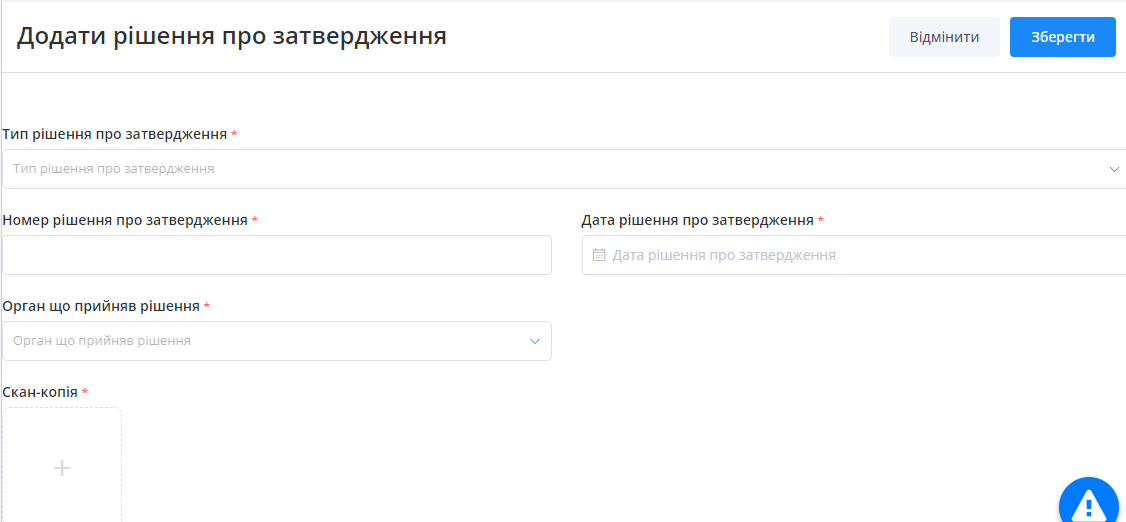Image resolution: width=1126 pixels, height=522 pixels.
Task: Focus the Номер рішення про затвердження input
Action: [277, 255]
